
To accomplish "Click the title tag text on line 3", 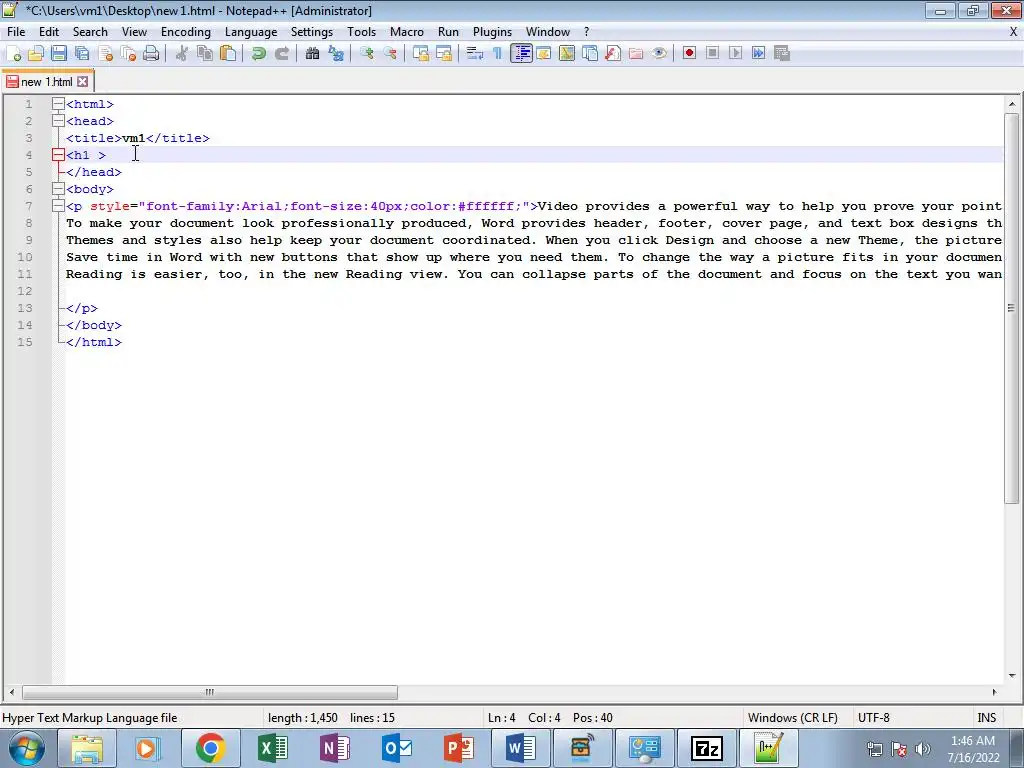I will click(138, 138).
